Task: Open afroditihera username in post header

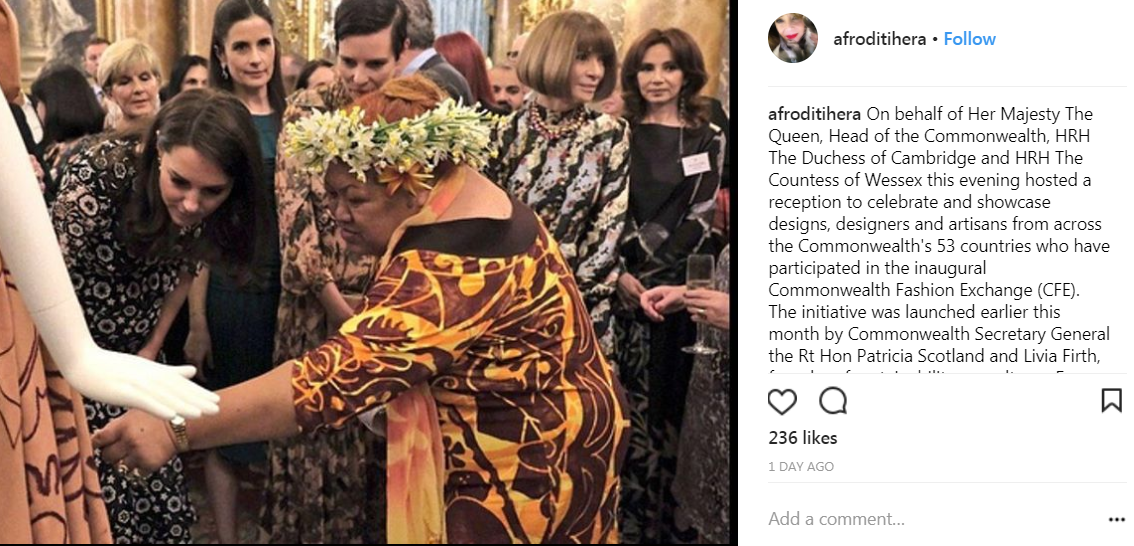Action: [x=879, y=39]
